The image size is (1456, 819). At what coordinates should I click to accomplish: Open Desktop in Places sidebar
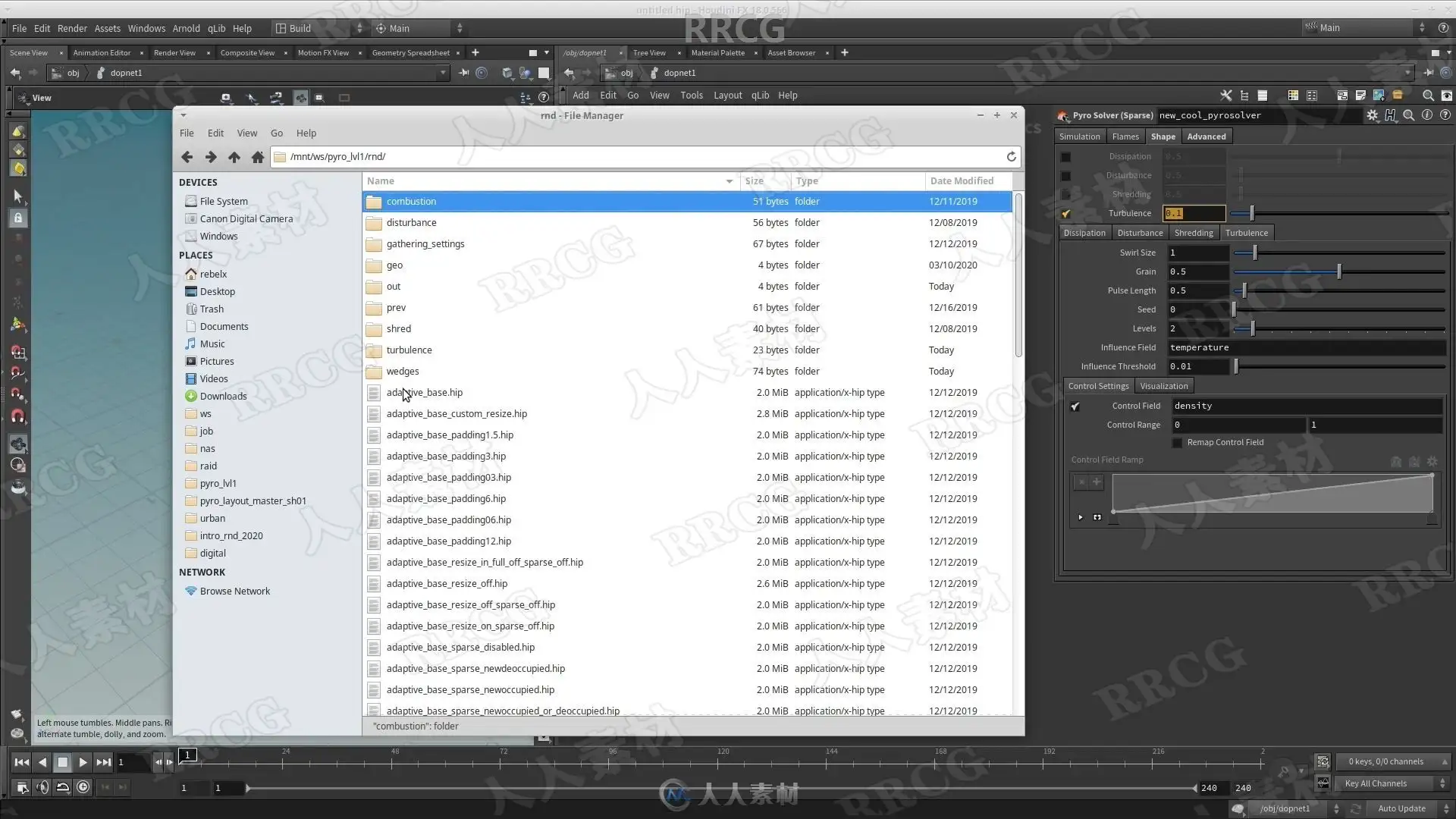[218, 291]
